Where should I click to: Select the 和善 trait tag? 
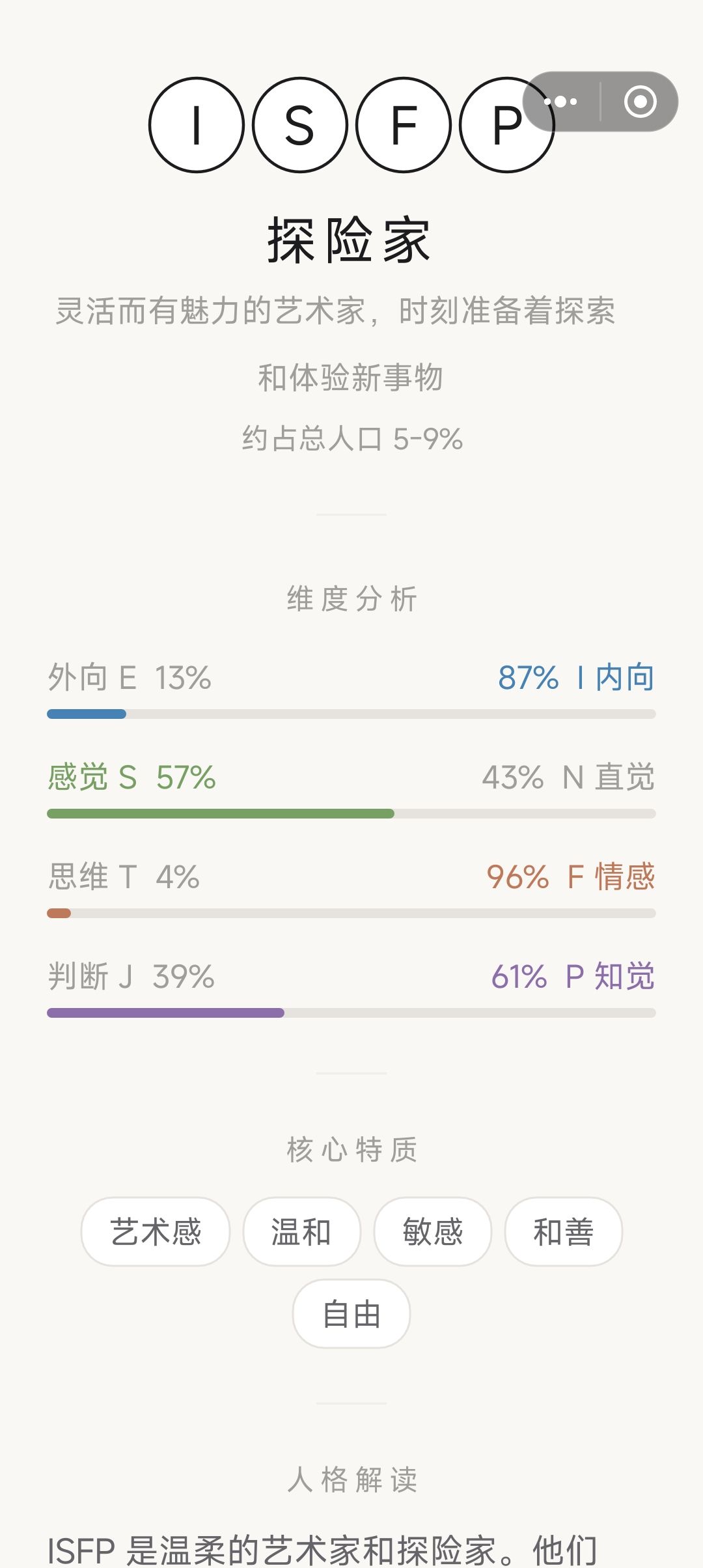point(563,1231)
